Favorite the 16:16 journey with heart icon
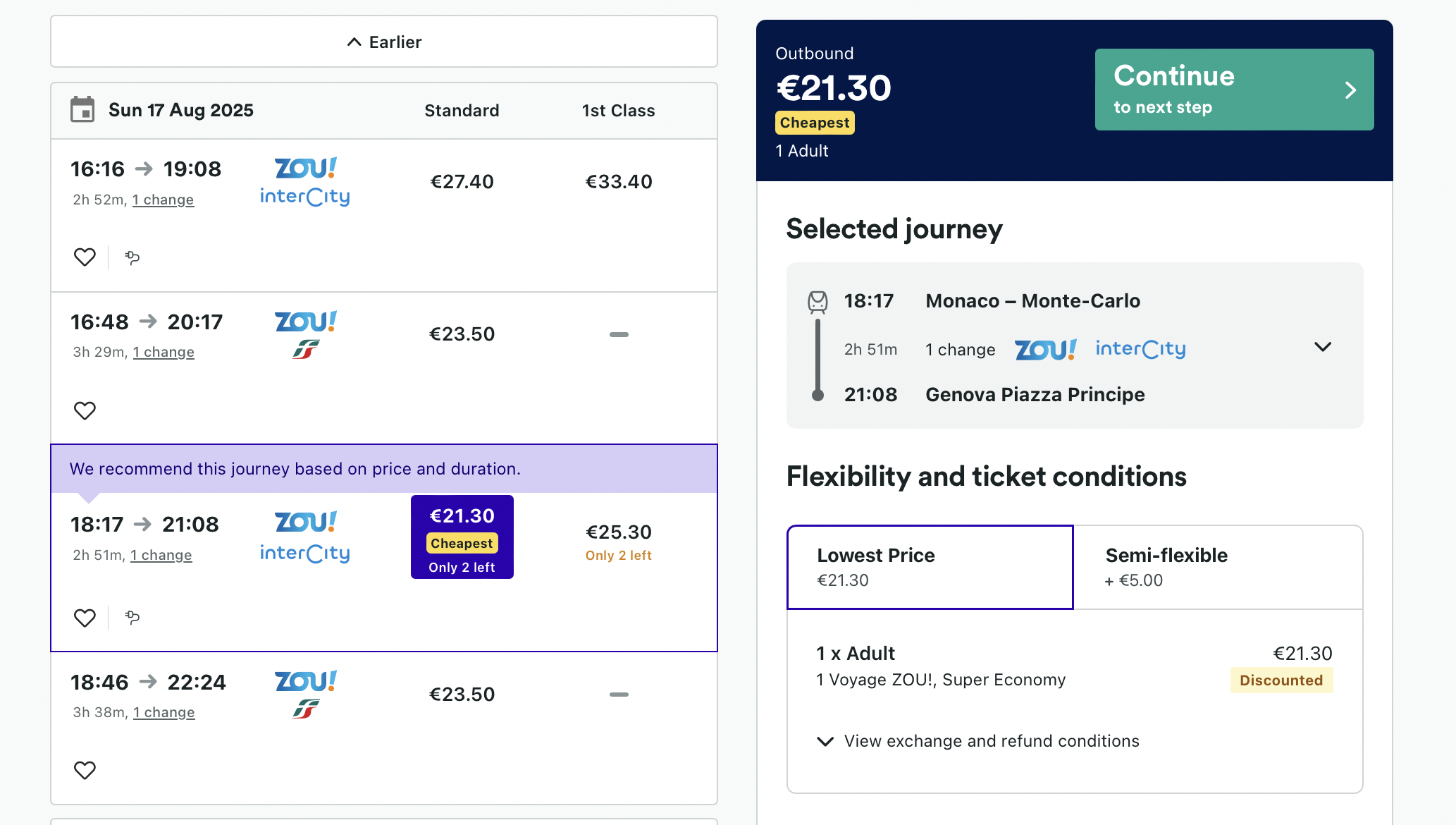The height and width of the screenshot is (825, 1456). coord(85,257)
